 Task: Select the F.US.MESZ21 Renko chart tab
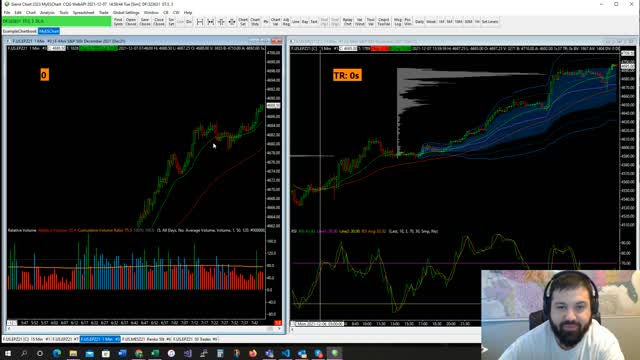tap(146, 339)
